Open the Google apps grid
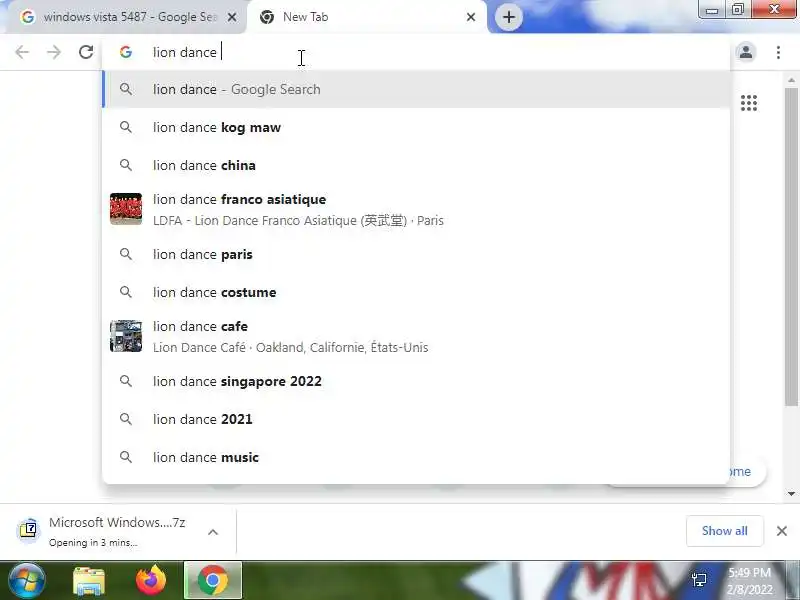Viewport: 800px width, 600px height. click(x=748, y=103)
